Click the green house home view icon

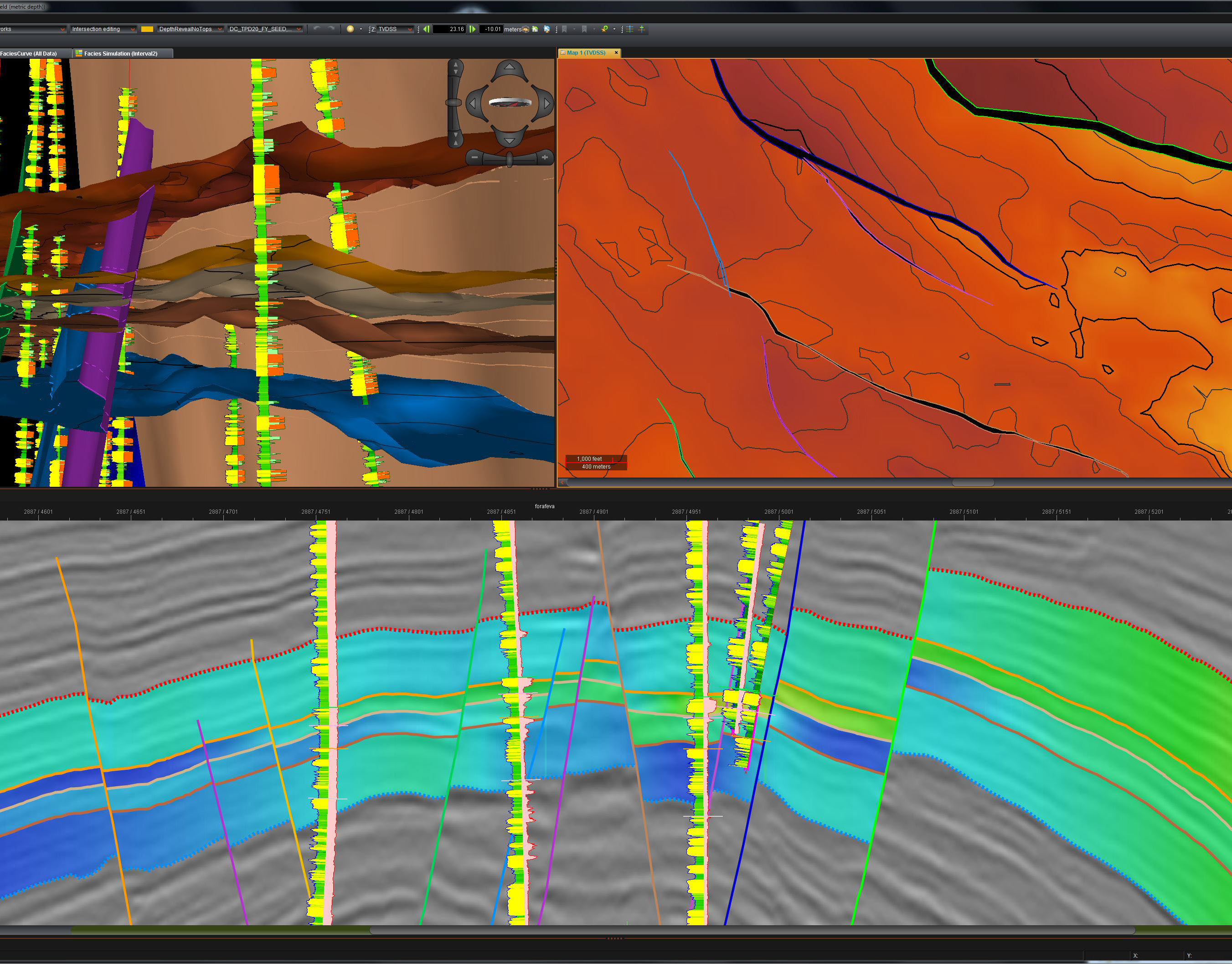(535, 29)
